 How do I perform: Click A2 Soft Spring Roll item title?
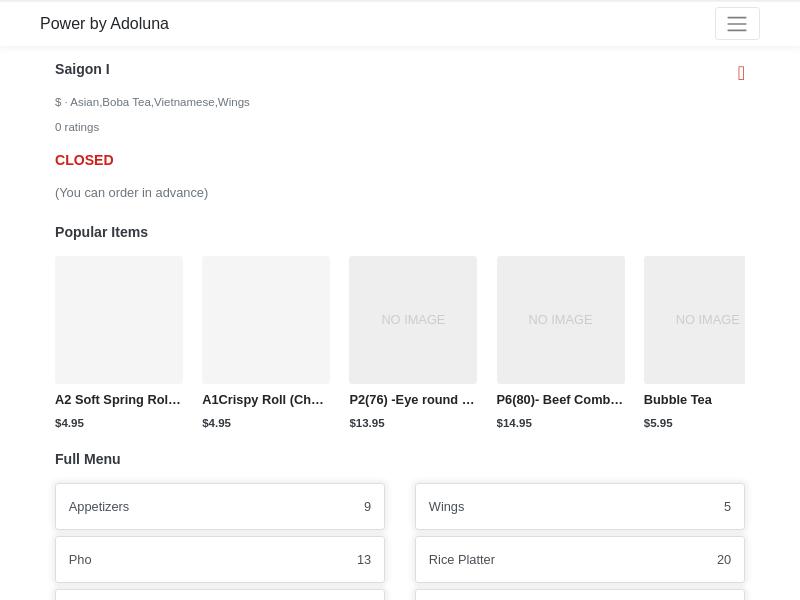tap(118, 400)
